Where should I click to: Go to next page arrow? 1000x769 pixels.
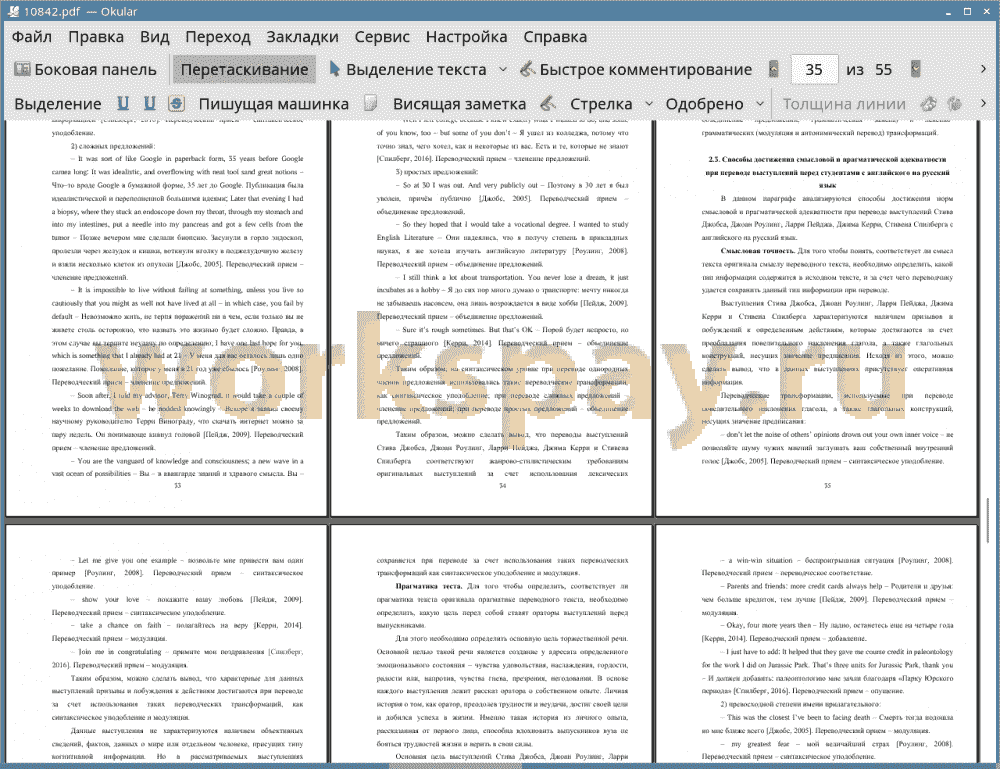click(915, 69)
